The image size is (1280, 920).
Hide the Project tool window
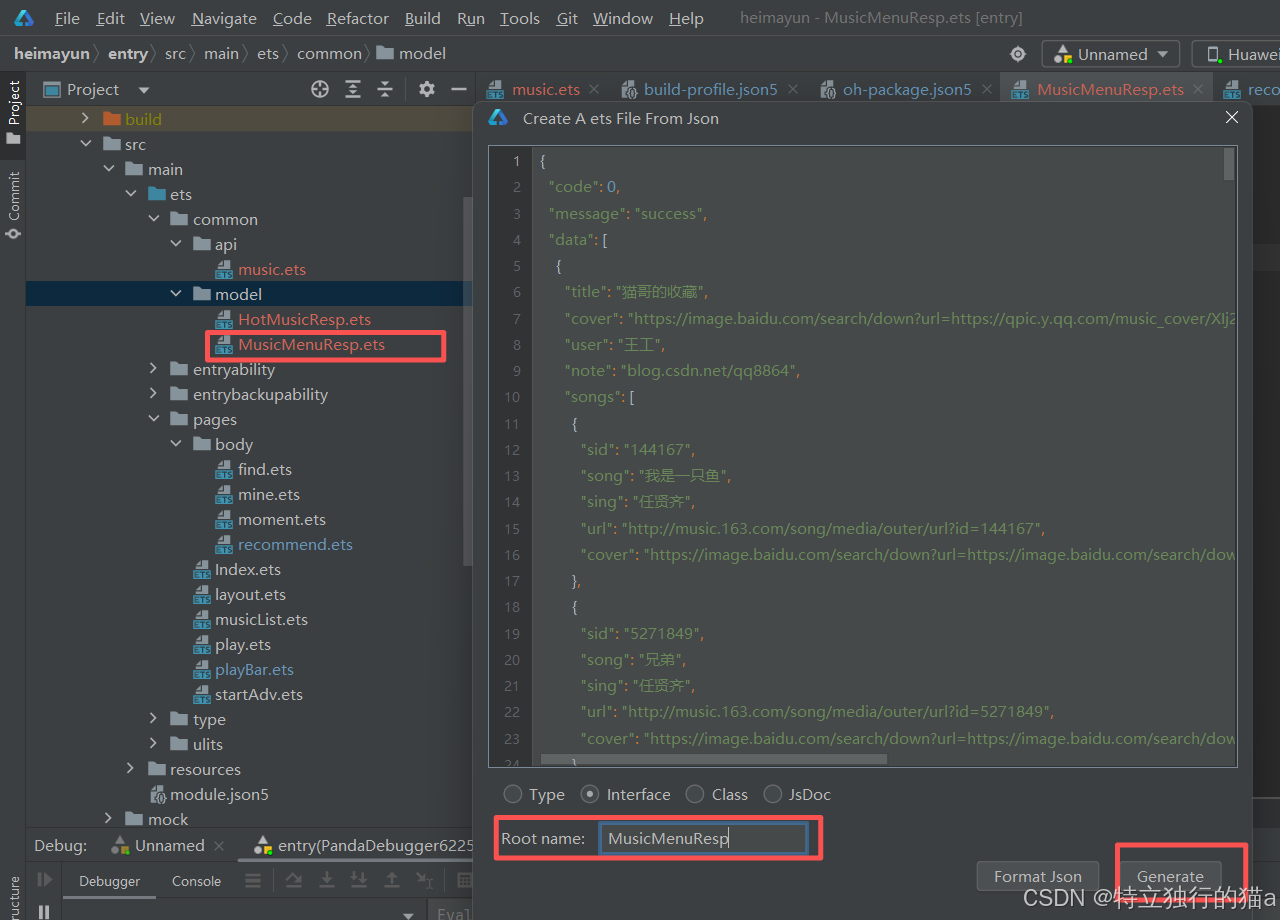(459, 89)
